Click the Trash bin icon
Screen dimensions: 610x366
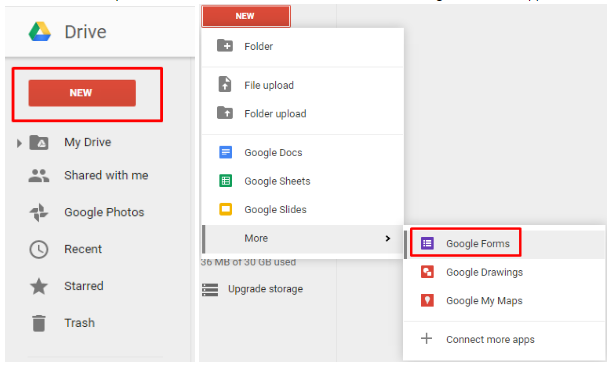point(39,323)
